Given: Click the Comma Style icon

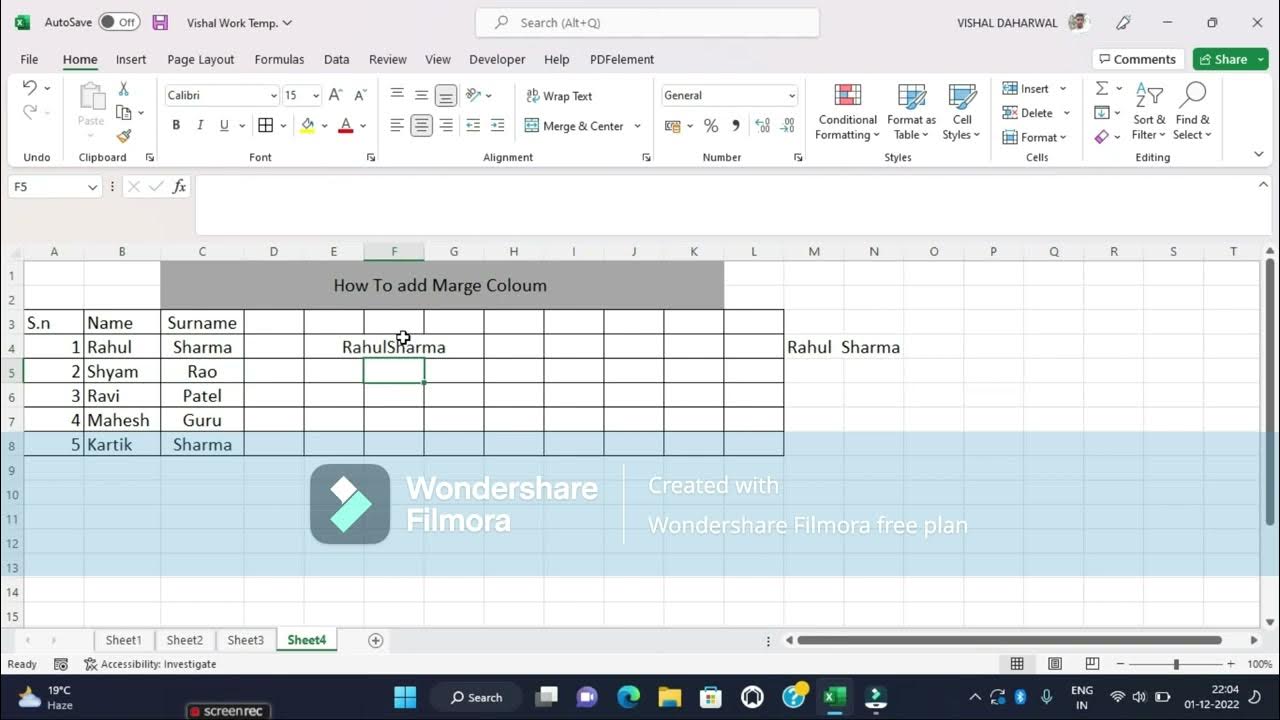Looking at the screenshot, I should [736, 125].
